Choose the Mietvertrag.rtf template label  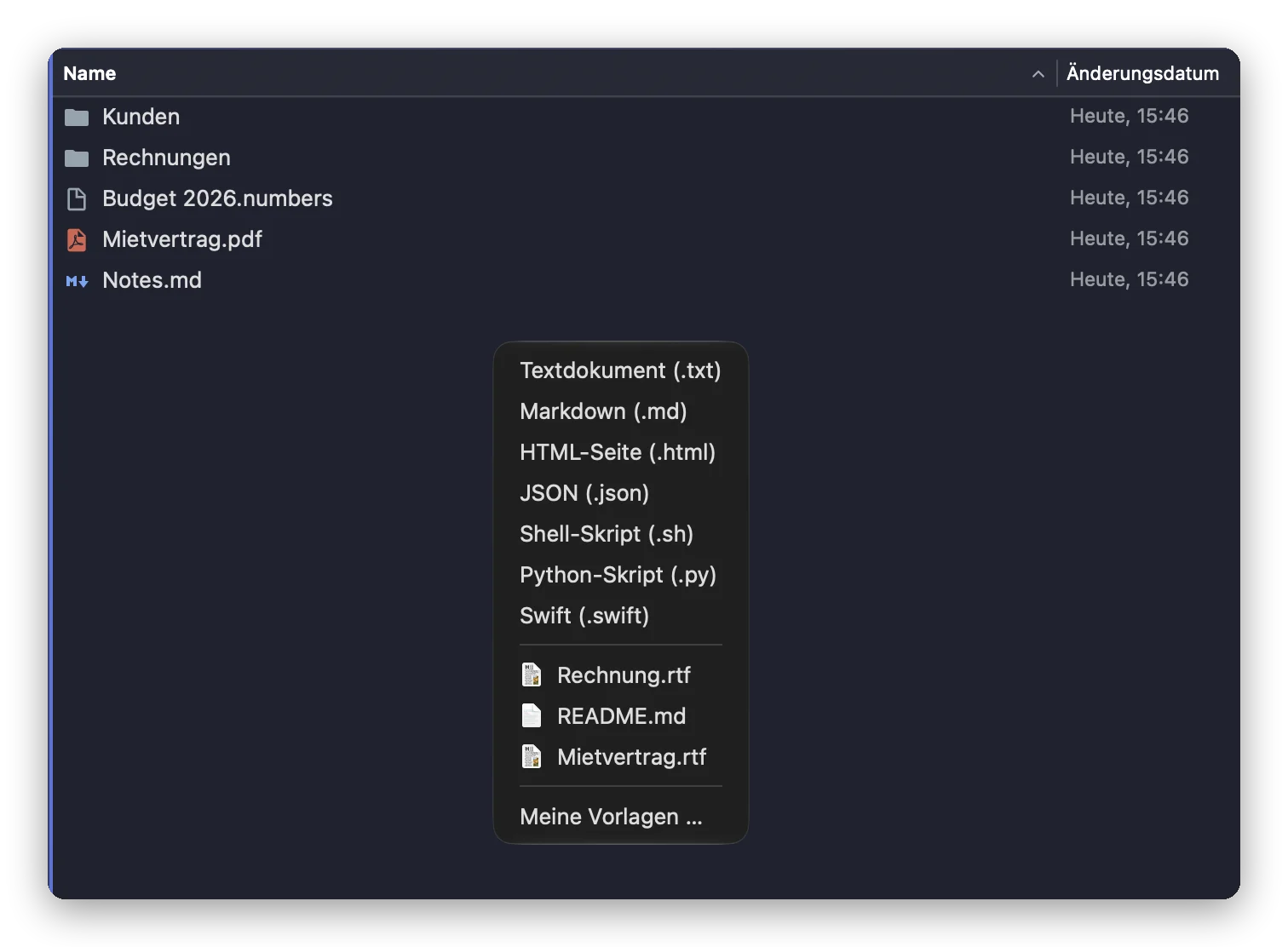coord(631,757)
